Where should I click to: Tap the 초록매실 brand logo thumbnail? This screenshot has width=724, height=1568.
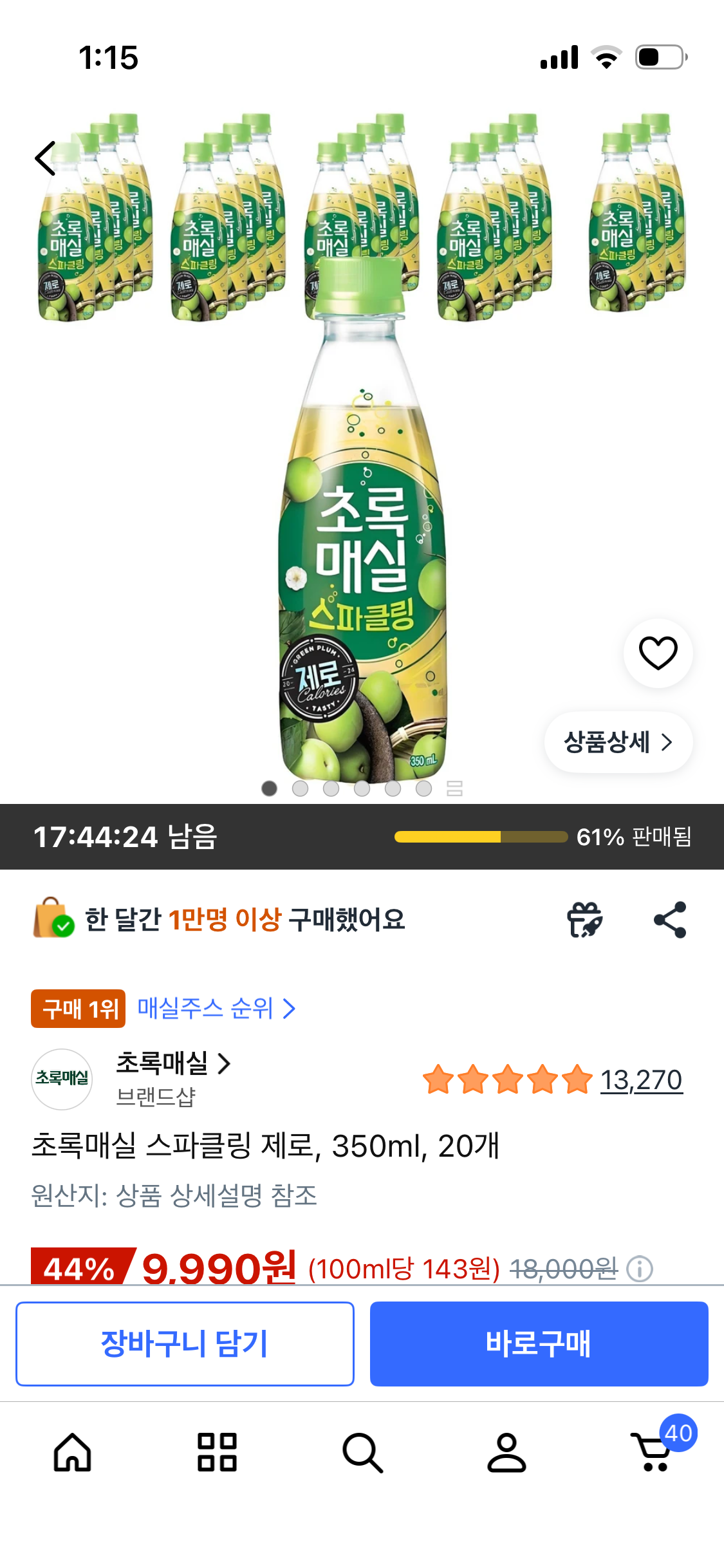tap(62, 1079)
